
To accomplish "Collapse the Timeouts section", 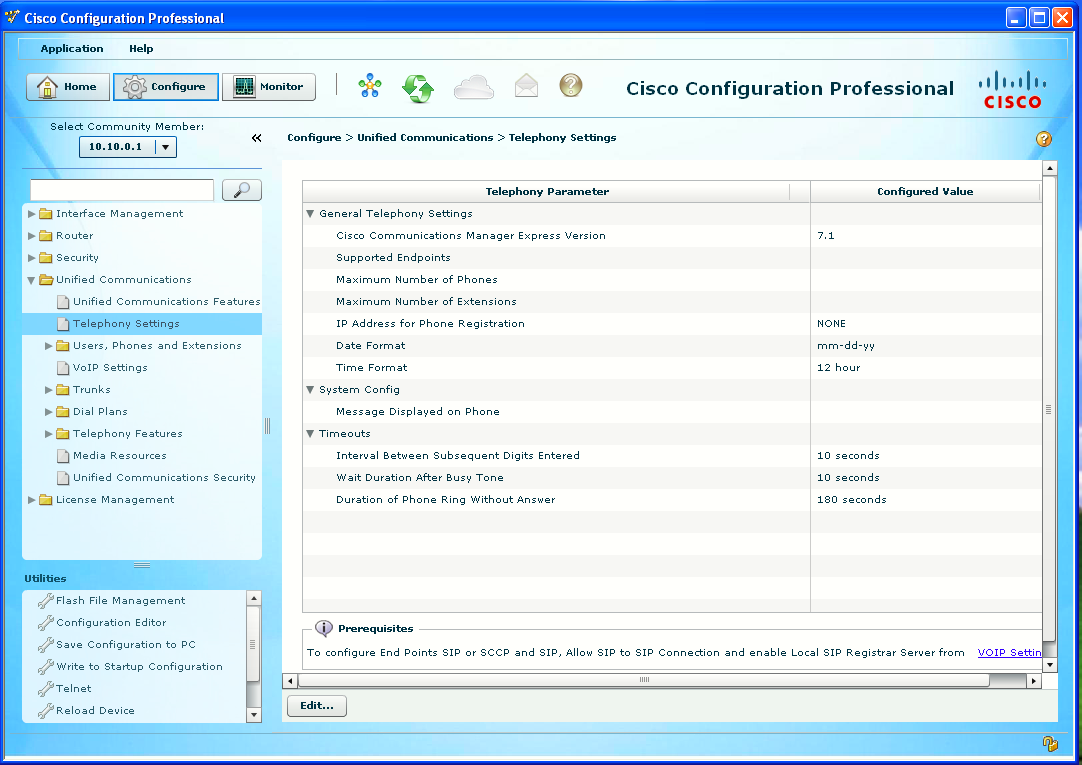I will (x=311, y=434).
